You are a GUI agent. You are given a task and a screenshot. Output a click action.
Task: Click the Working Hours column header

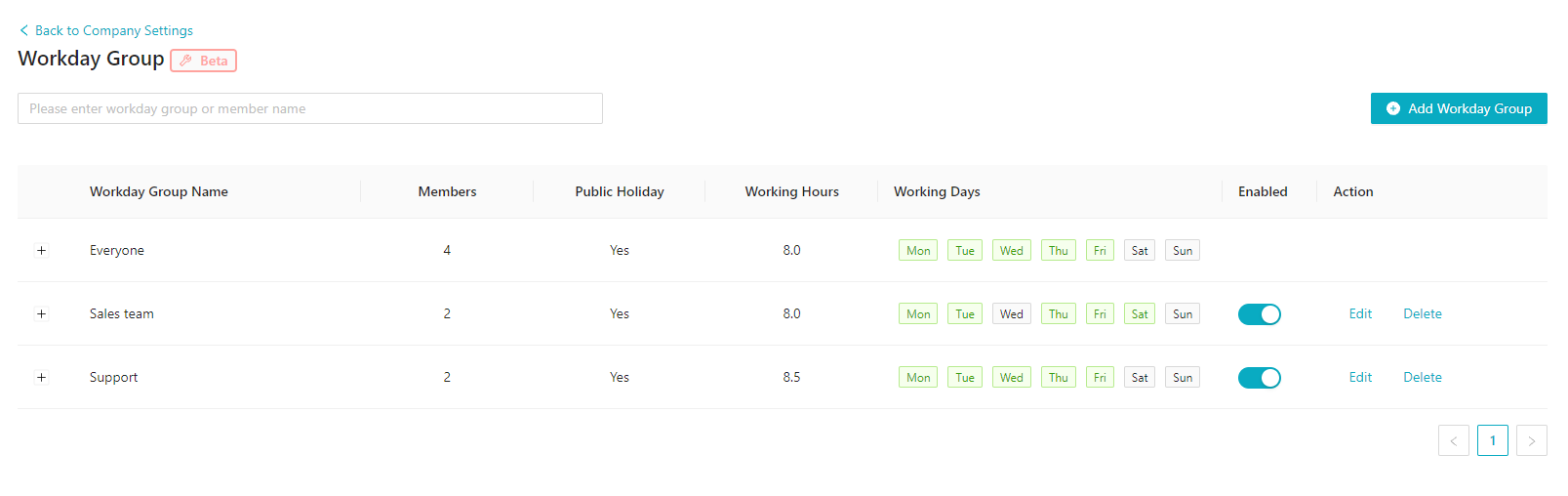tap(791, 191)
